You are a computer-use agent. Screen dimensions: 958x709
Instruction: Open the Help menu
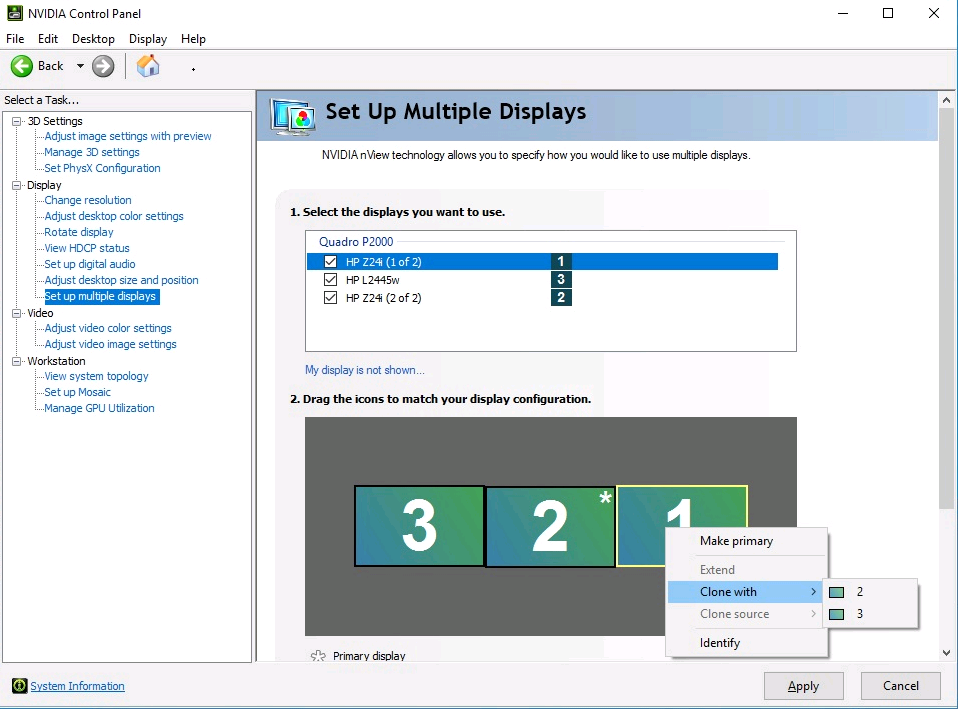click(193, 39)
